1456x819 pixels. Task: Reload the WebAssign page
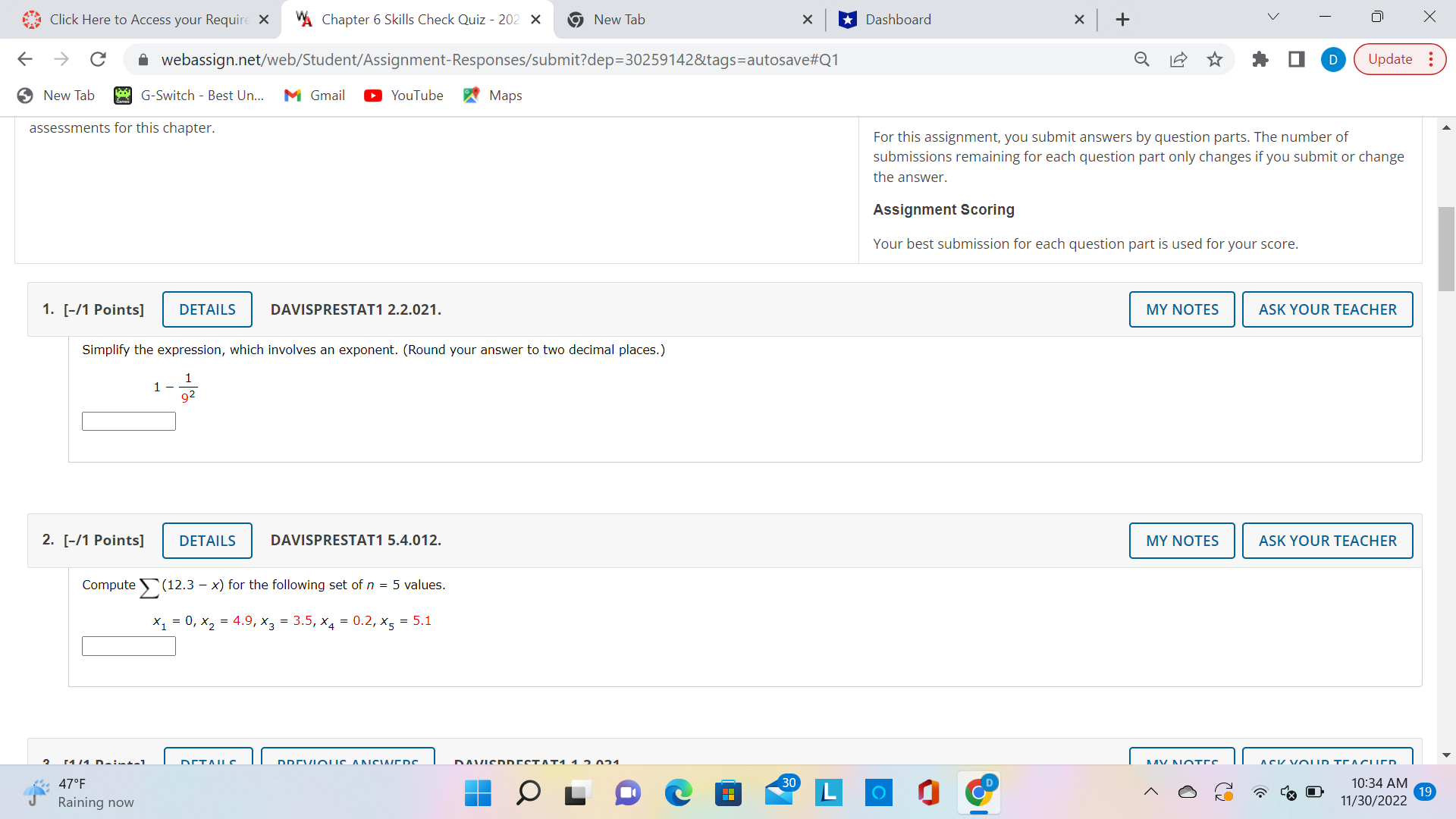[x=98, y=59]
